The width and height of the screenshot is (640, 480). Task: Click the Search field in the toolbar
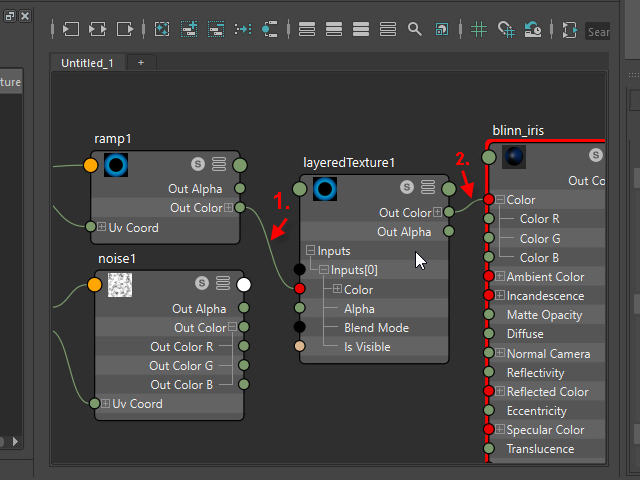(598, 32)
